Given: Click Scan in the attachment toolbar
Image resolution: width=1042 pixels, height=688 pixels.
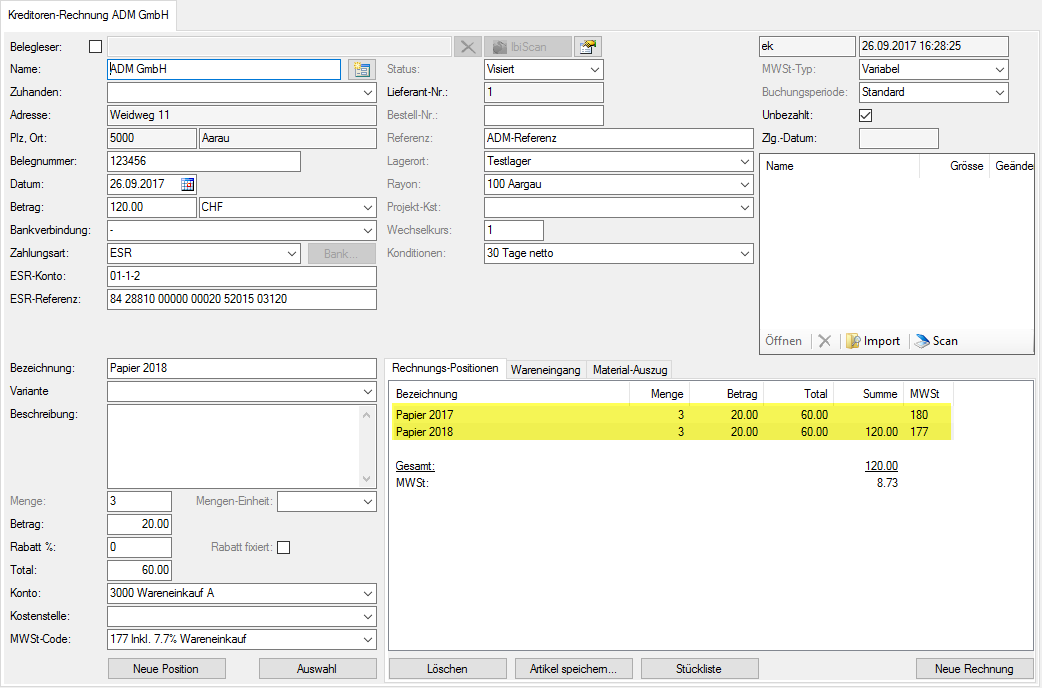Looking at the screenshot, I should click(x=936, y=341).
